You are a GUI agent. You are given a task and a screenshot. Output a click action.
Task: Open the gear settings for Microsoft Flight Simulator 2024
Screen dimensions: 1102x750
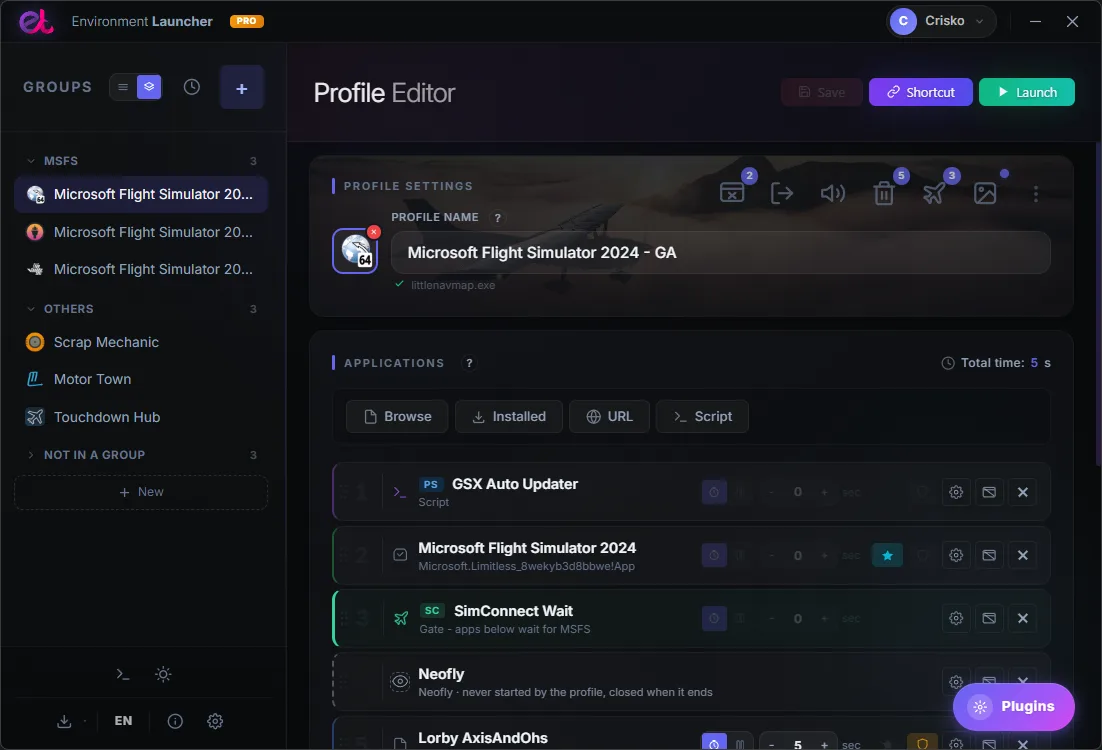pos(956,555)
